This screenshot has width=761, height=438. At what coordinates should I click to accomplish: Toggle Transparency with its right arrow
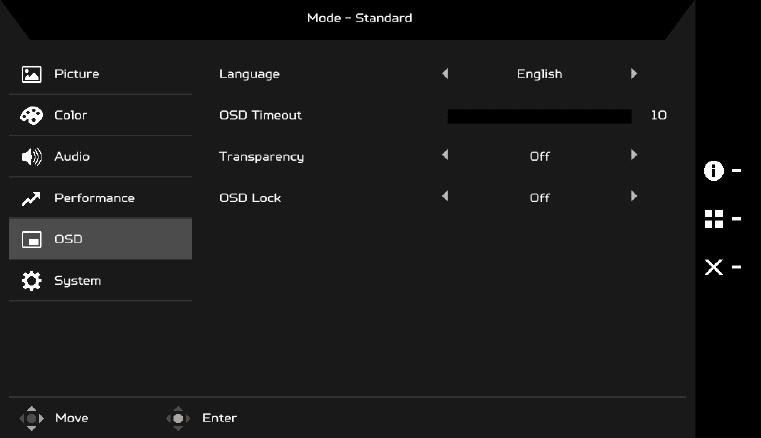click(634, 155)
